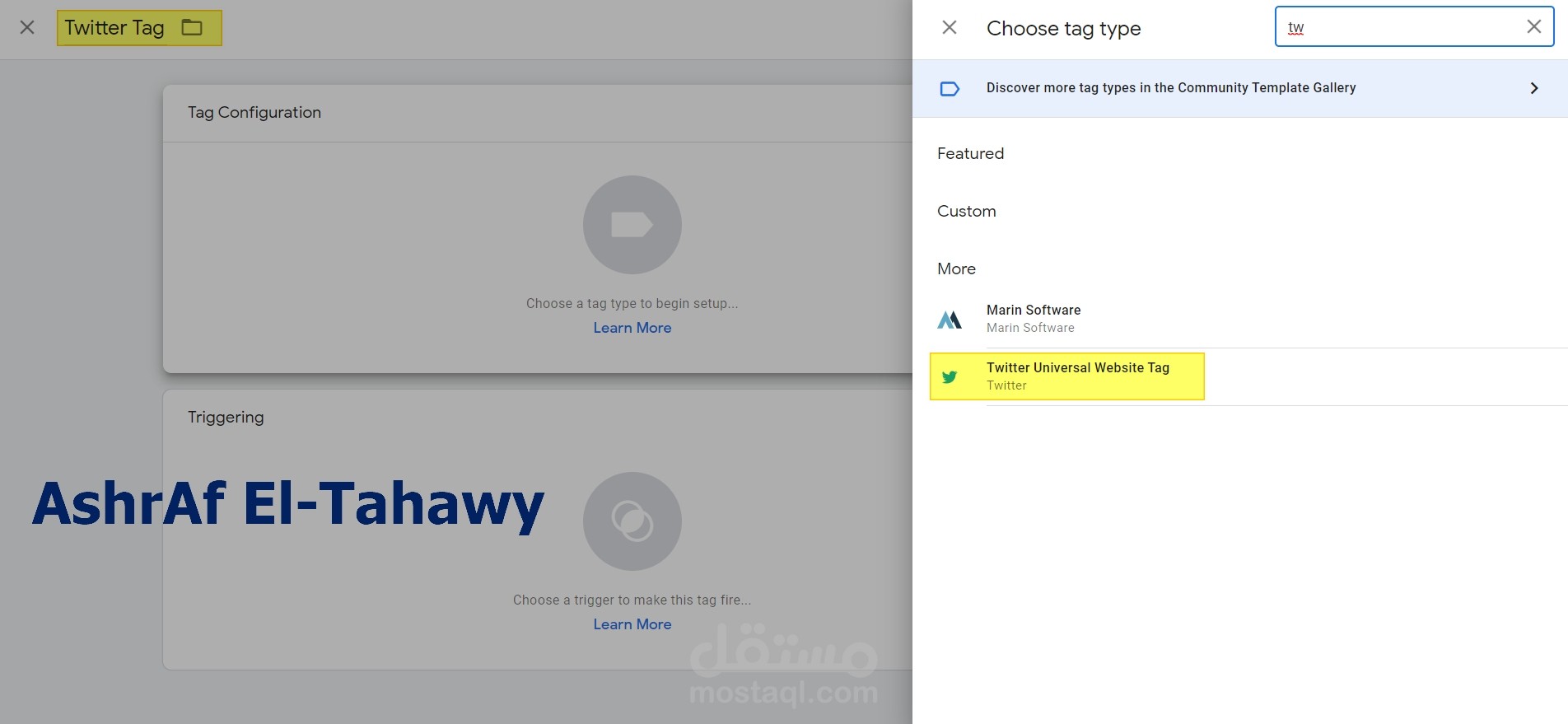Image resolution: width=1568 pixels, height=724 pixels.
Task: Click the Choose tag type title
Action: coord(1063,28)
